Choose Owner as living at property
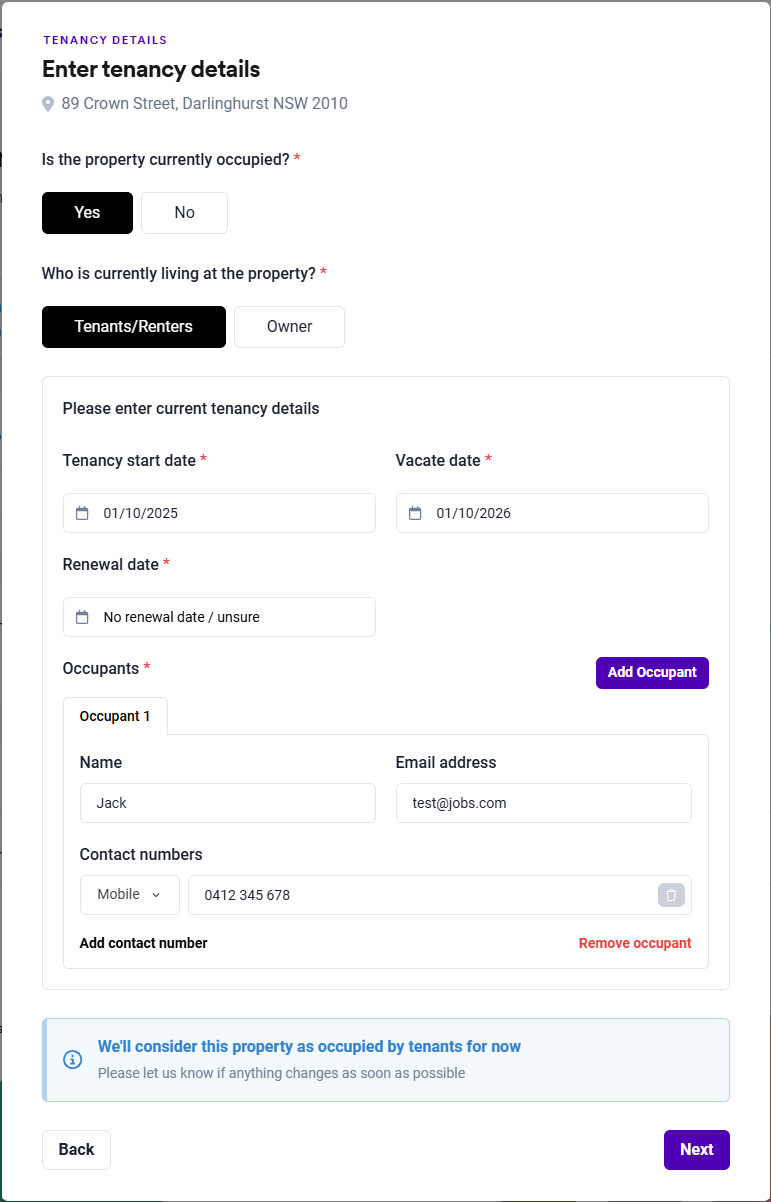Image resolution: width=771 pixels, height=1202 pixels. point(289,327)
